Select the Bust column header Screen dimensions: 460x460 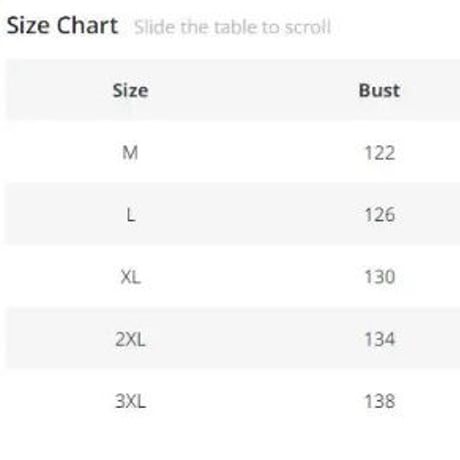(x=379, y=90)
